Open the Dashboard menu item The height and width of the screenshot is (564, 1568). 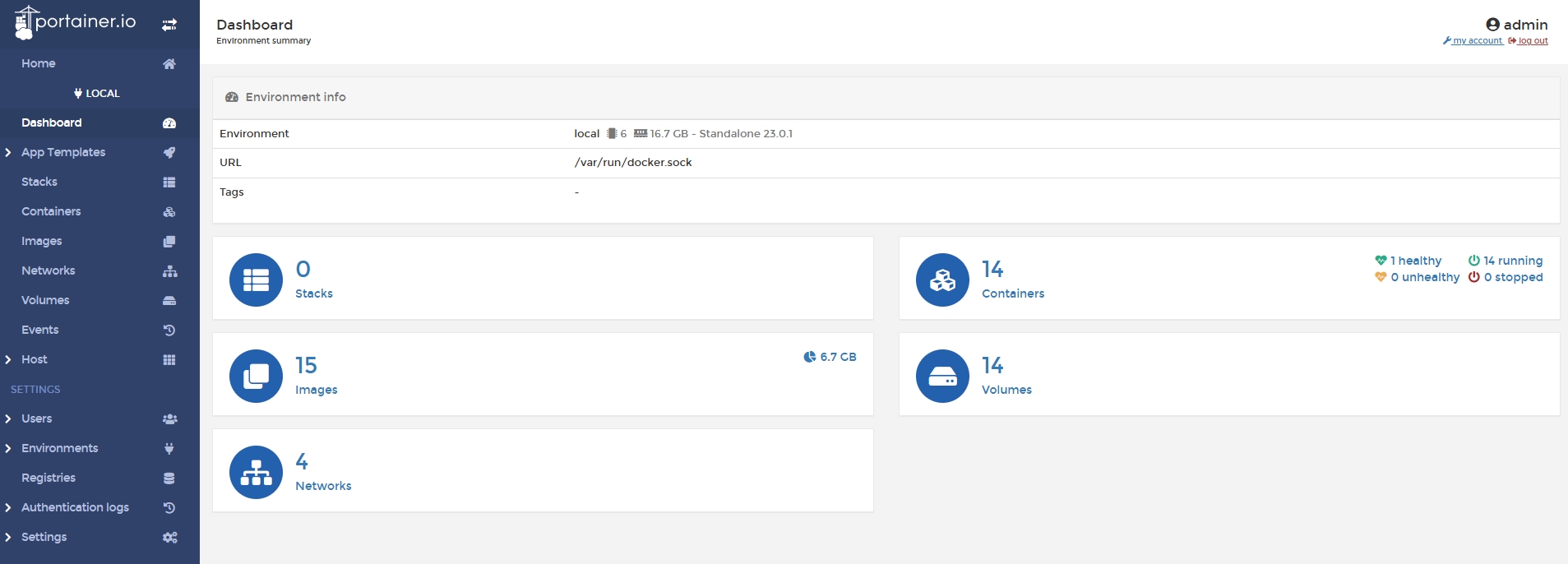point(52,123)
